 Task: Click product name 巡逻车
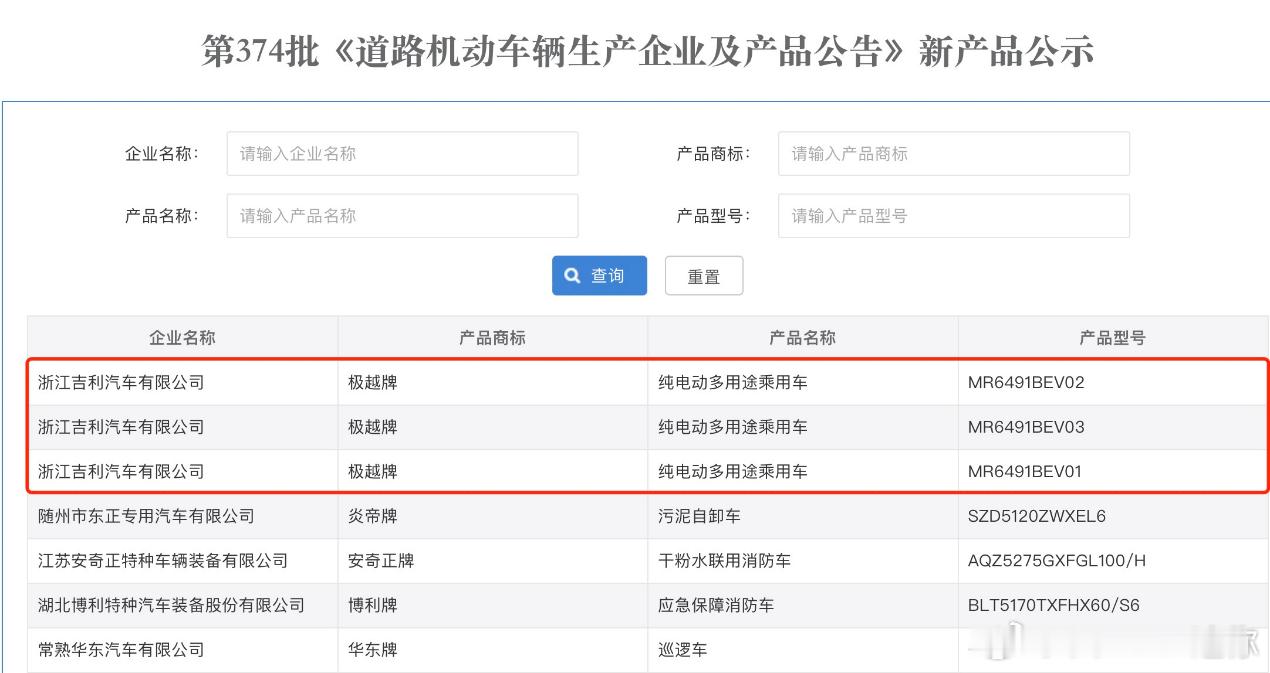pyautogui.click(x=683, y=650)
